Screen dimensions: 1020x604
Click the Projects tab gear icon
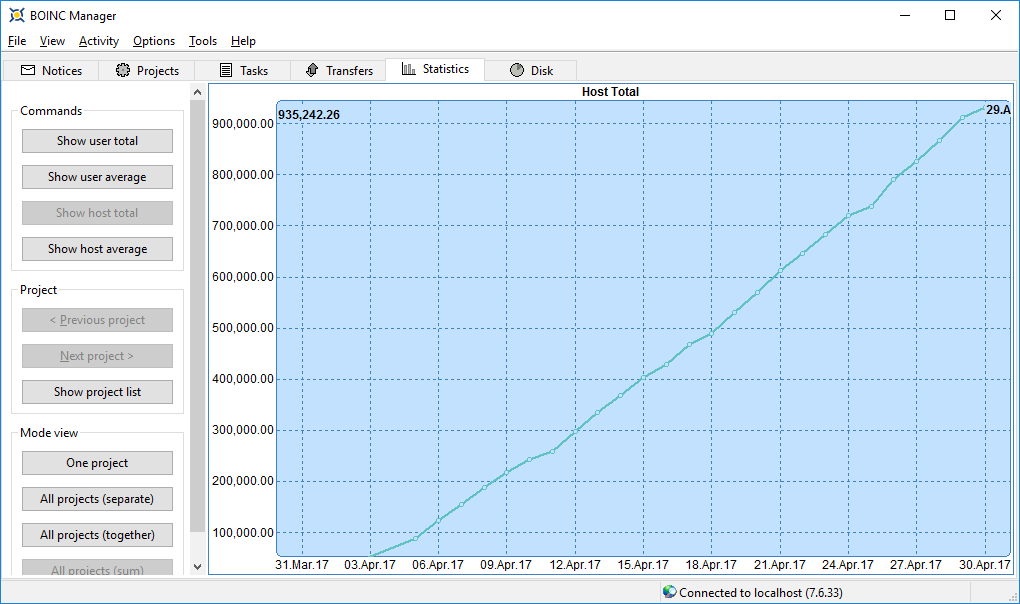tap(122, 70)
